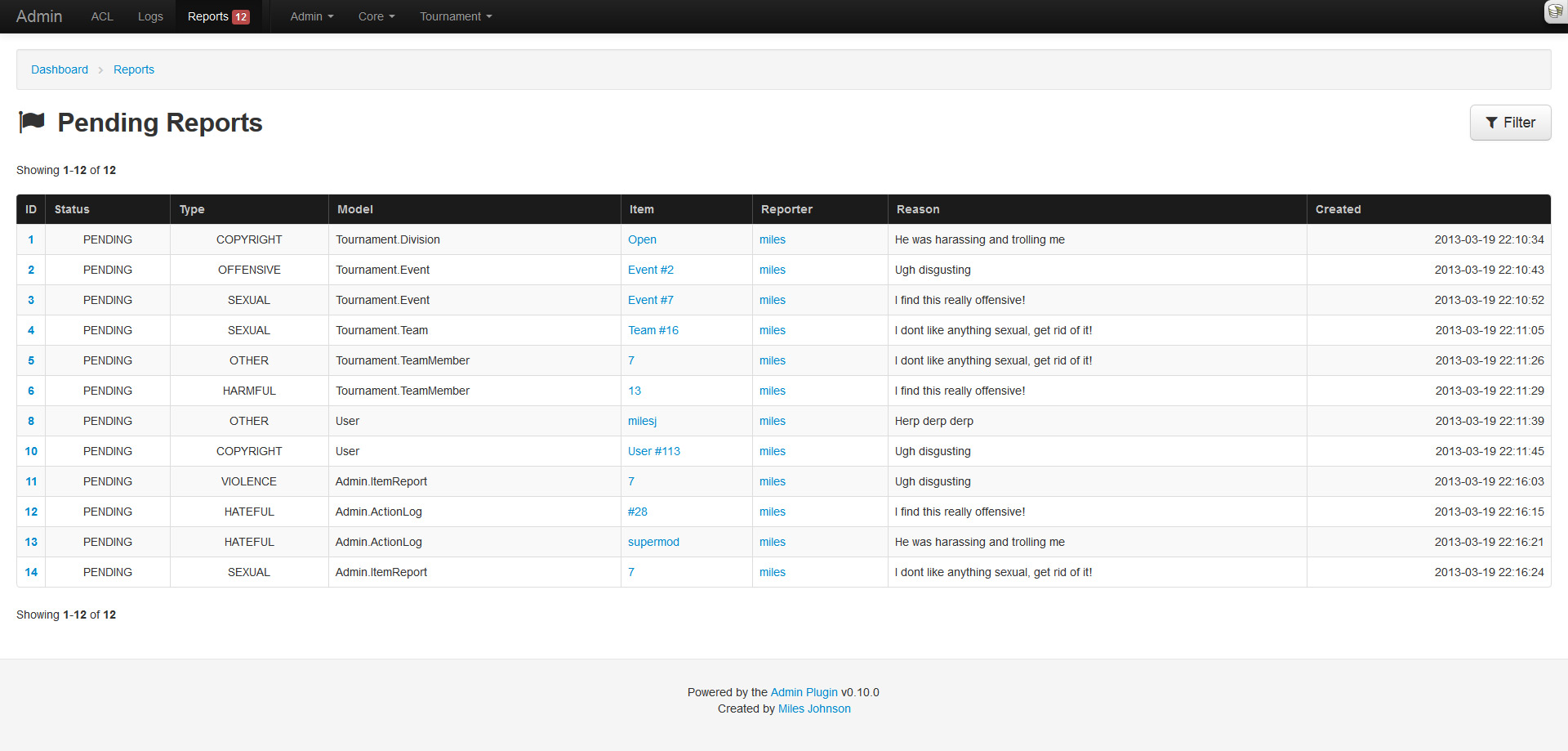Click the Reports breadcrumb link
The height and width of the screenshot is (751, 1568).
134,69
